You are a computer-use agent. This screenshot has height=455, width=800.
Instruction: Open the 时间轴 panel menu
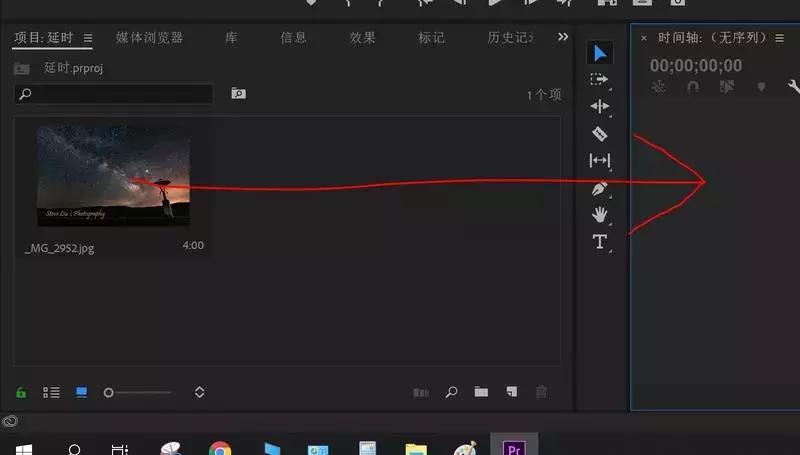[x=780, y=38]
